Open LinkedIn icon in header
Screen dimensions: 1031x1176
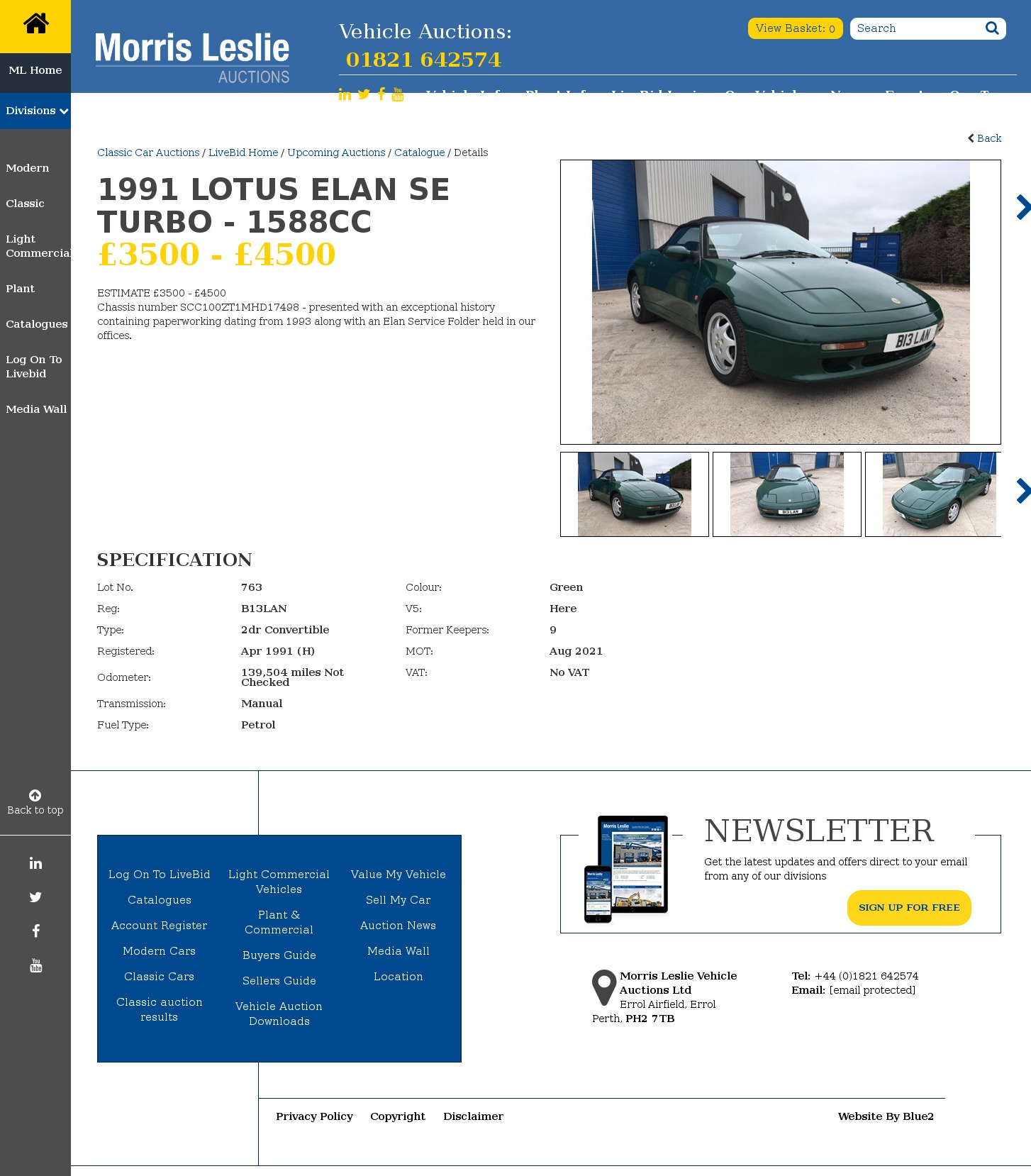click(x=345, y=94)
